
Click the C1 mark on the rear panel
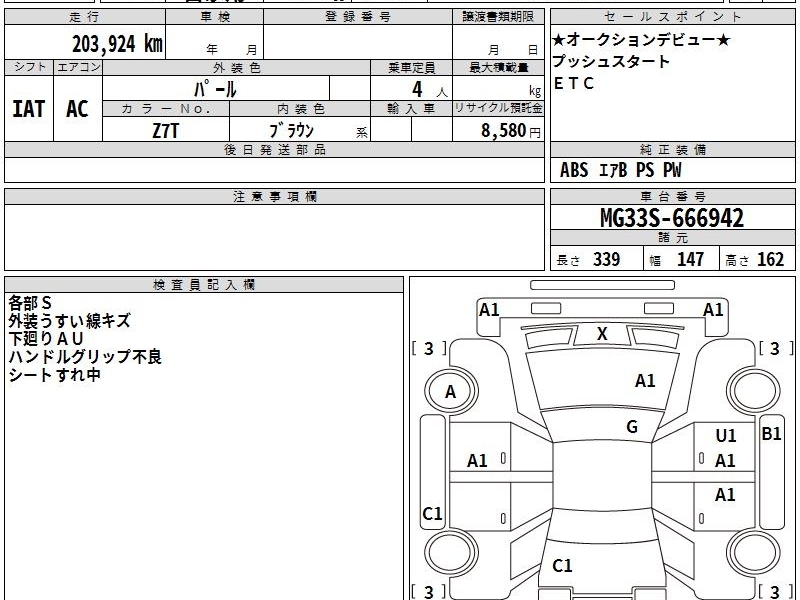point(562,565)
